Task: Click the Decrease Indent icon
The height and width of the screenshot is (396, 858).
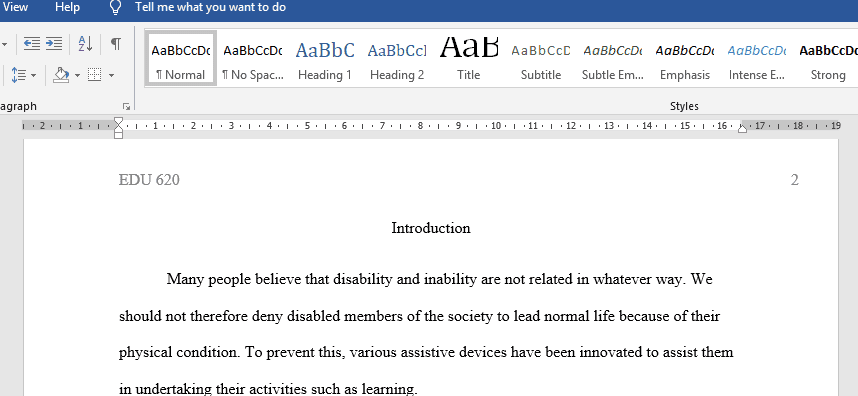Action: click(32, 44)
